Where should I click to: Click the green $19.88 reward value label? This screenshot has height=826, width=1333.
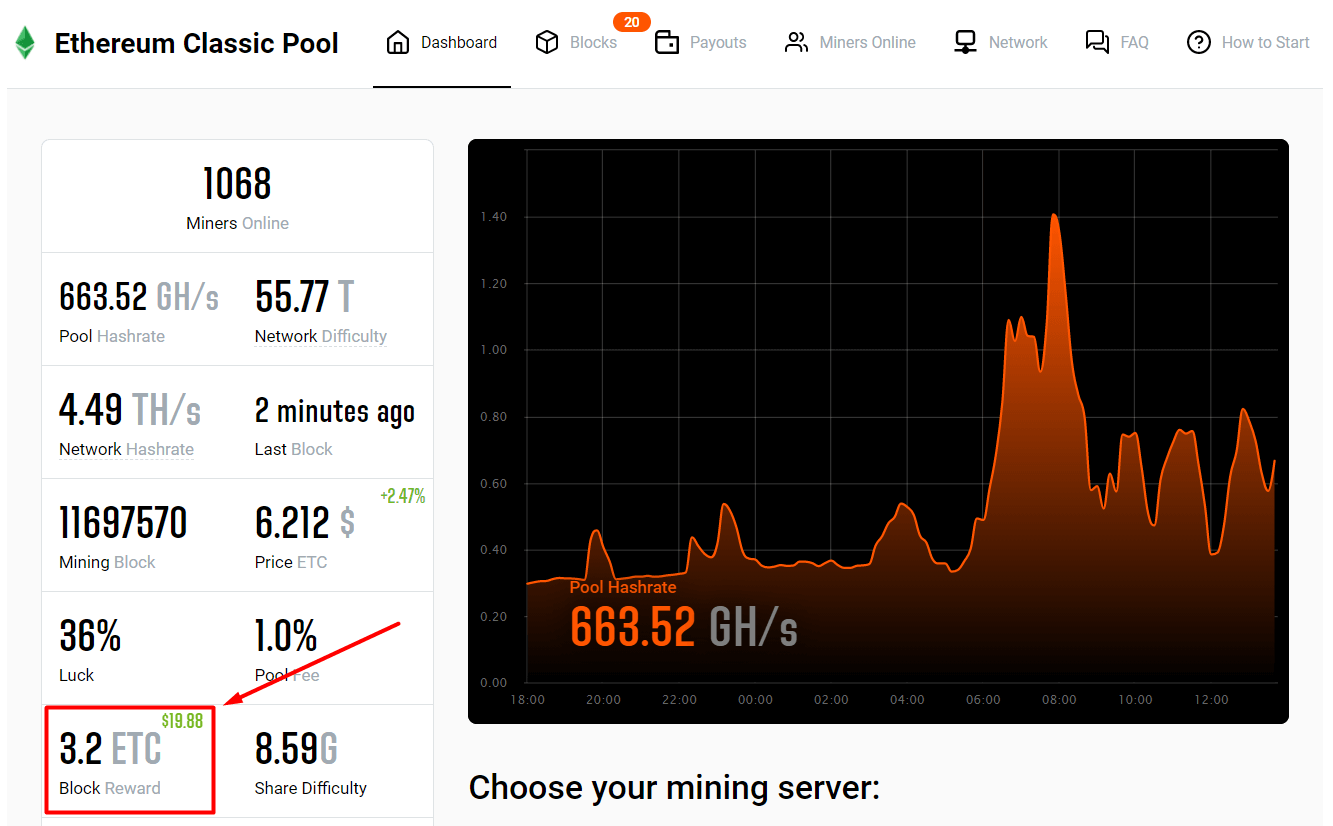pos(182,721)
